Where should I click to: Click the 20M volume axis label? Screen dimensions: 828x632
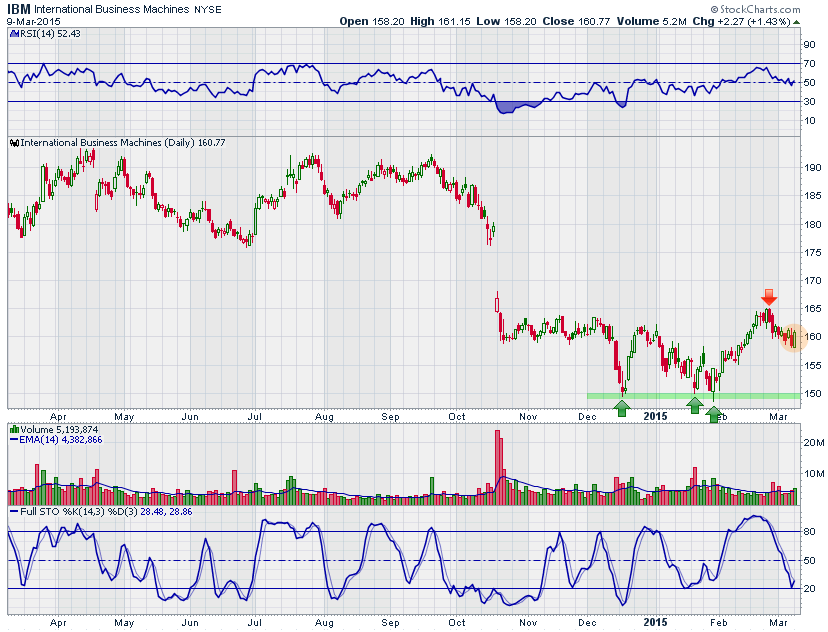coord(813,442)
